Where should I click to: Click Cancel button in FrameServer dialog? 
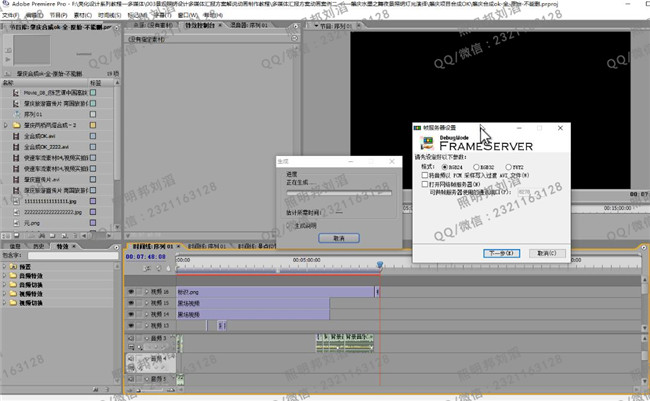pos(547,253)
